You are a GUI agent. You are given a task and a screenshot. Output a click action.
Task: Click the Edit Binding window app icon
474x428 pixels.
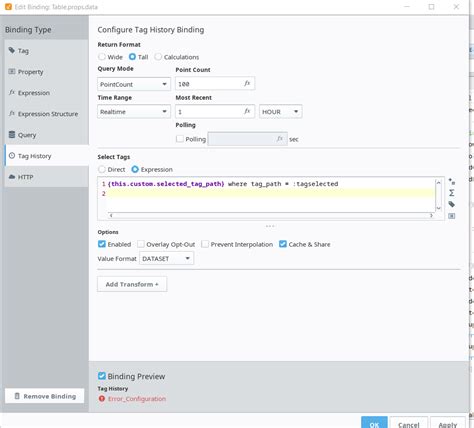[x=8, y=7]
